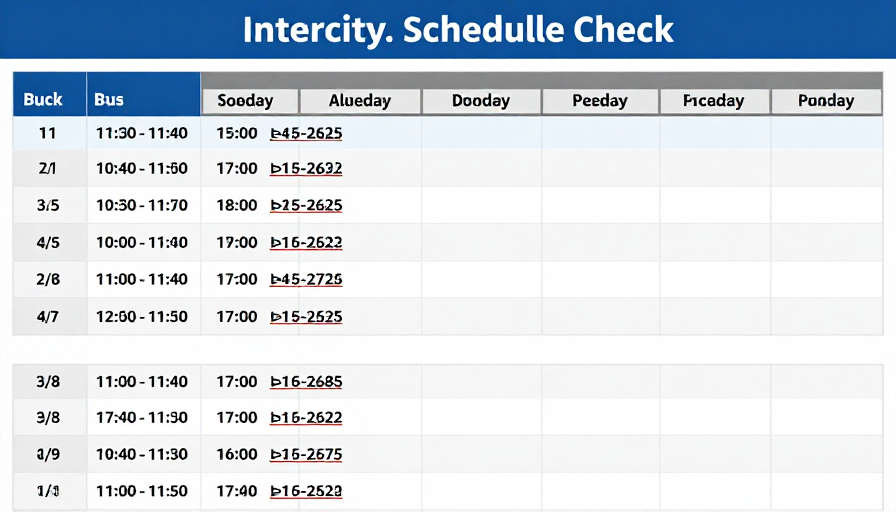Open the ⊳45-2725 link
Viewport: 896px width, 512px height.
(x=306, y=279)
